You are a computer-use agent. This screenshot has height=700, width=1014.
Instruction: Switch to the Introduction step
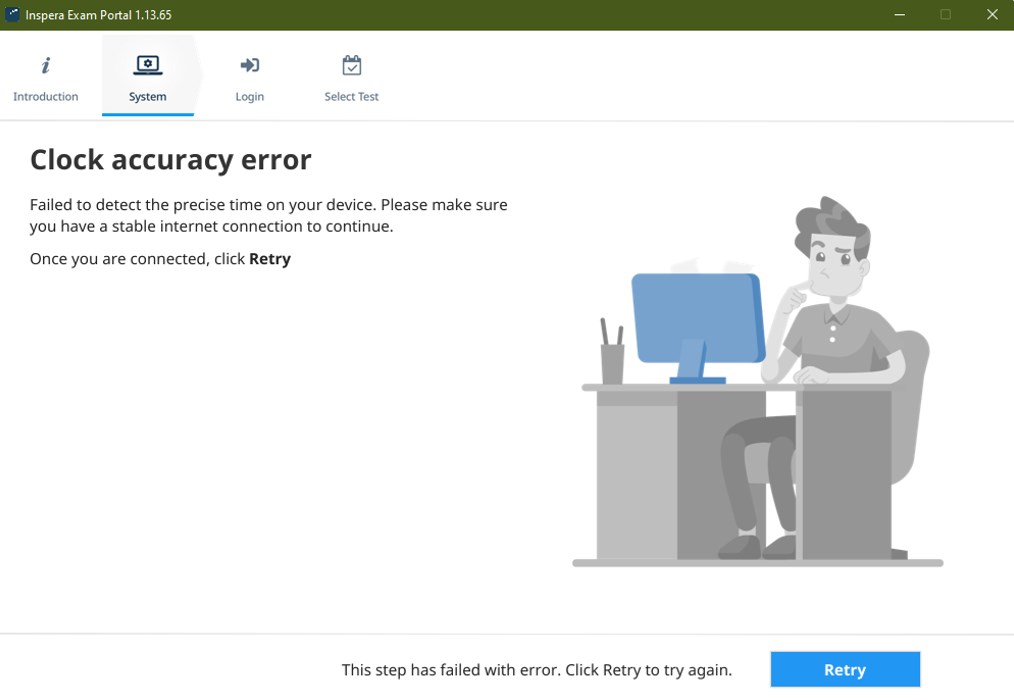[x=45, y=78]
